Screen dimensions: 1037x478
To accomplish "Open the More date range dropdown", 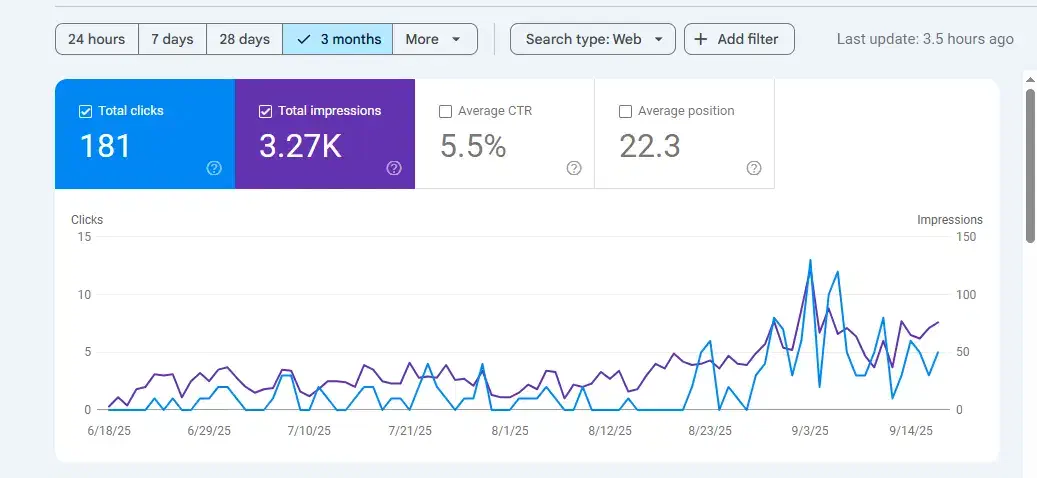I will tap(434, 39).
